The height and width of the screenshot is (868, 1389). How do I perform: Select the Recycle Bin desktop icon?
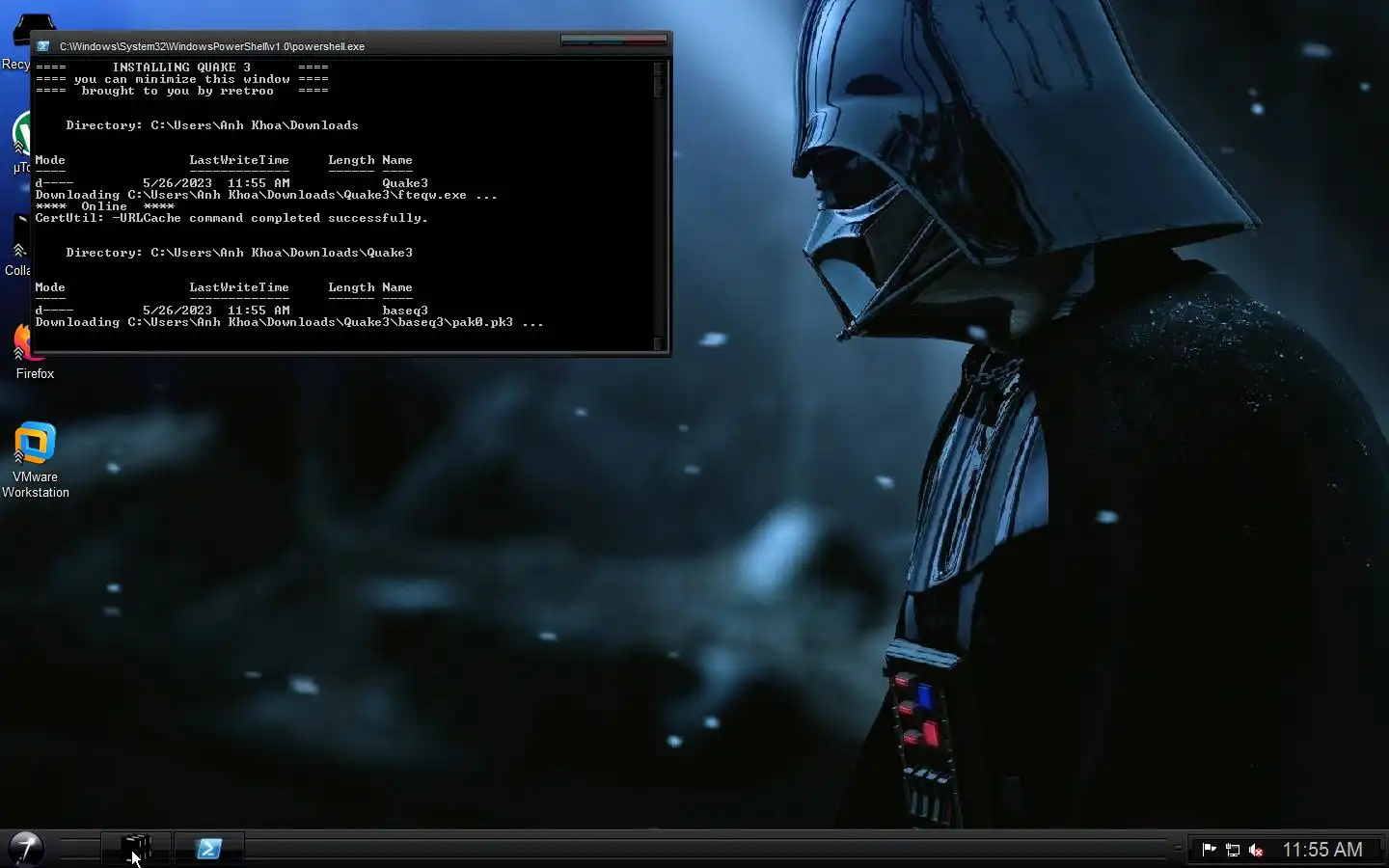click(x=15, y=41)
